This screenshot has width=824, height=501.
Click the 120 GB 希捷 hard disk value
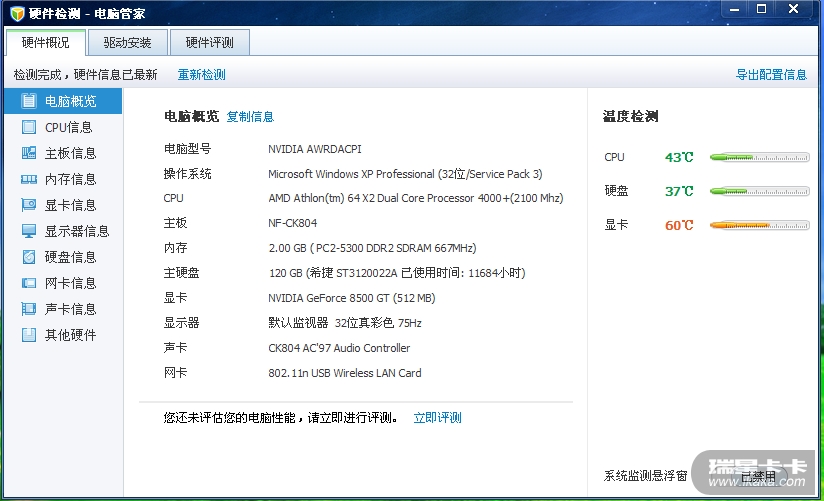click(x=397, y=273)
